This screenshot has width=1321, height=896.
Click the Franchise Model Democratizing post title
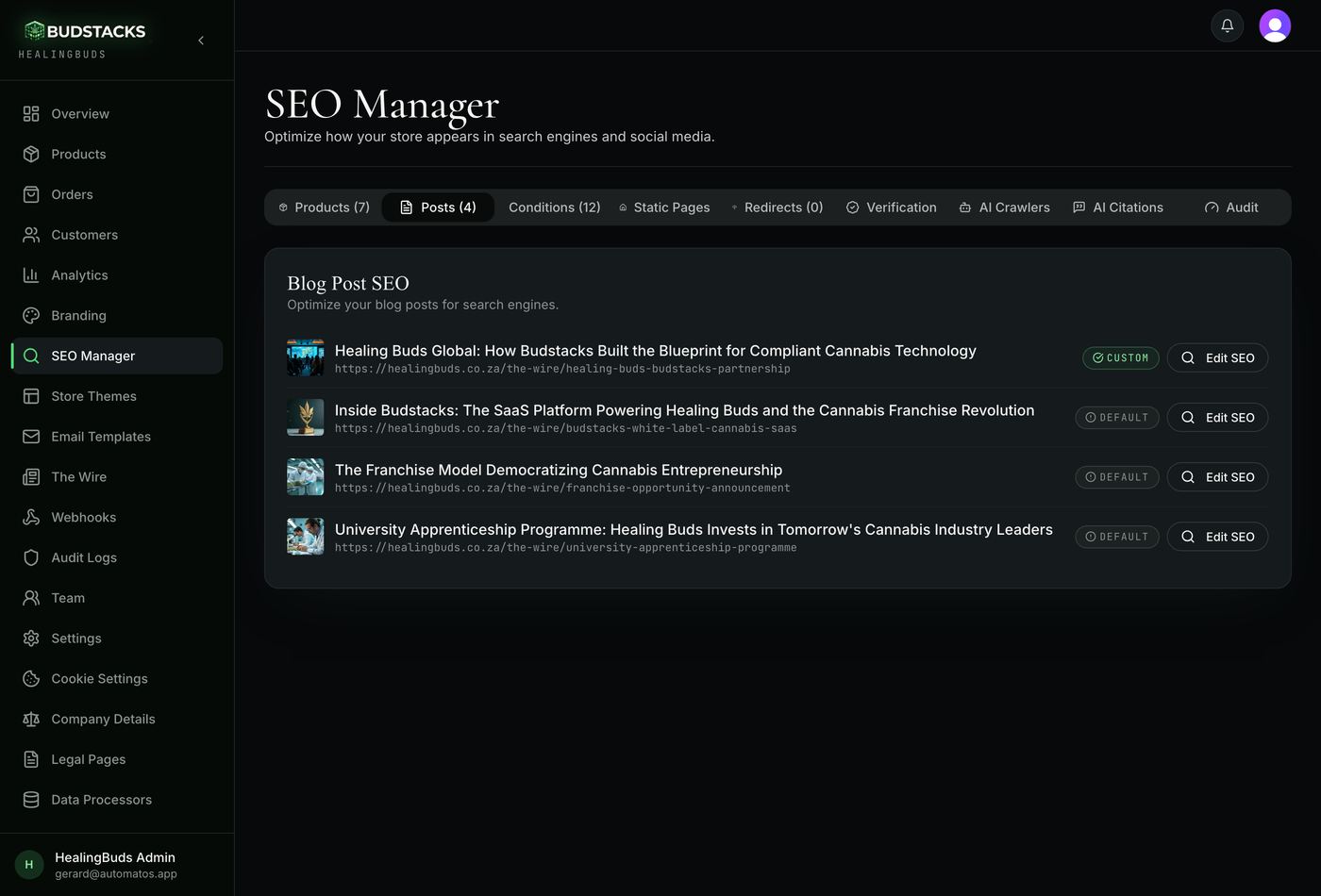(x=559, y=470)
